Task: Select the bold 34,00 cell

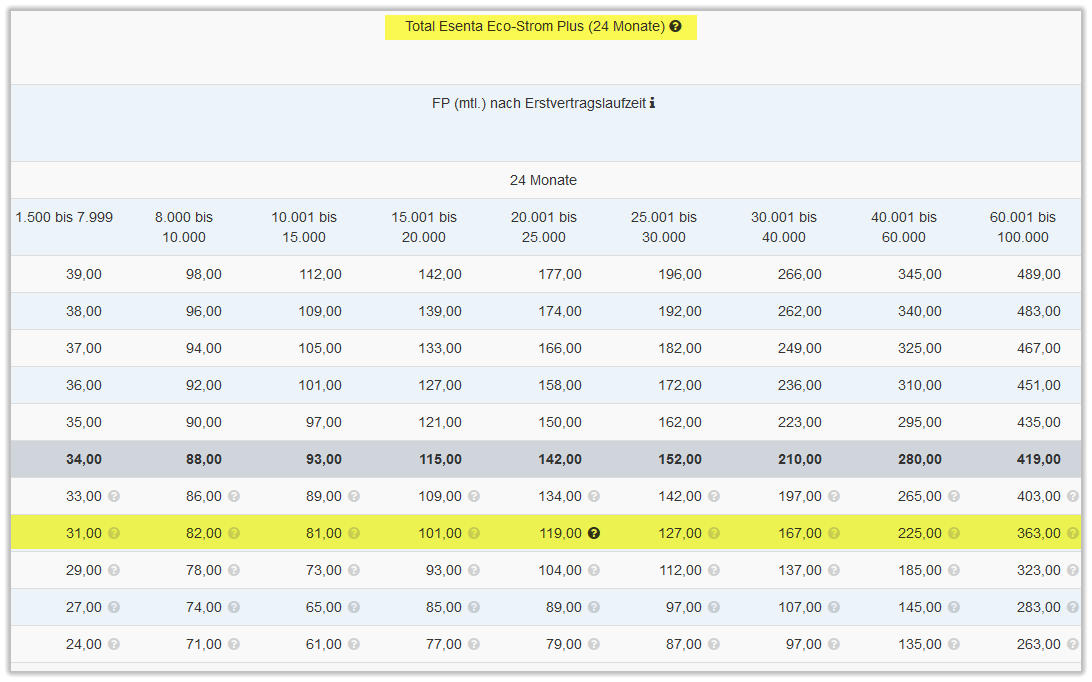Action: click(x=83, y=460)
